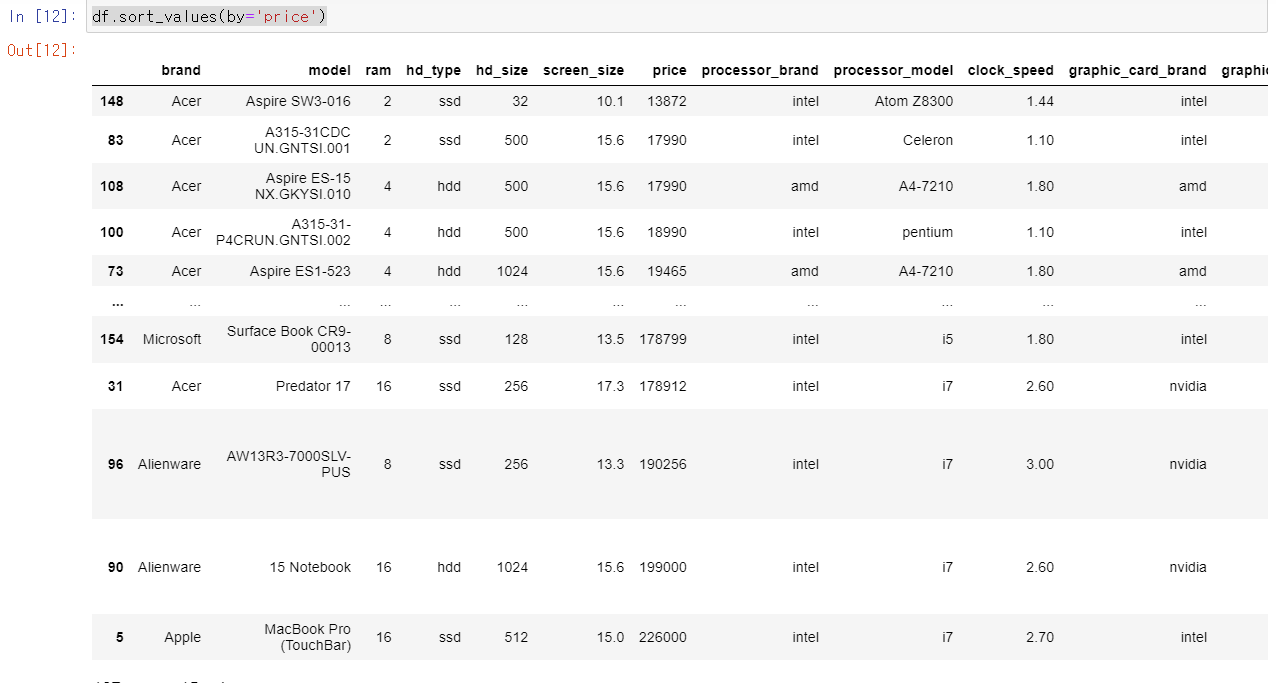Screen dimensions: 1276x683
Task: Click the model column header
Action: point(330,70)
